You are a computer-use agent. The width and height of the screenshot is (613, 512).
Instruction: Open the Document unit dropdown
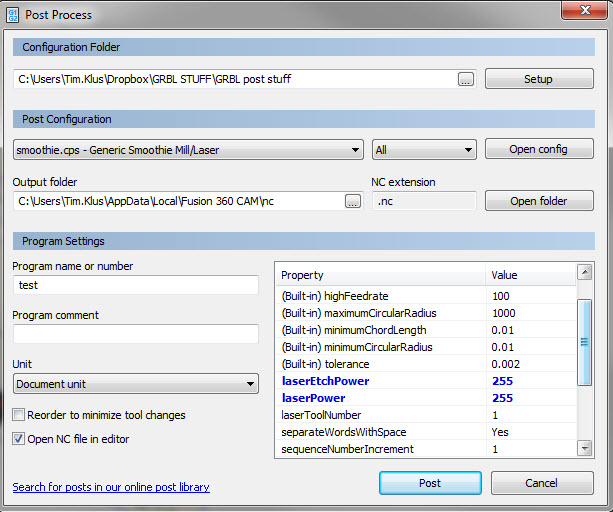point(136,384)
